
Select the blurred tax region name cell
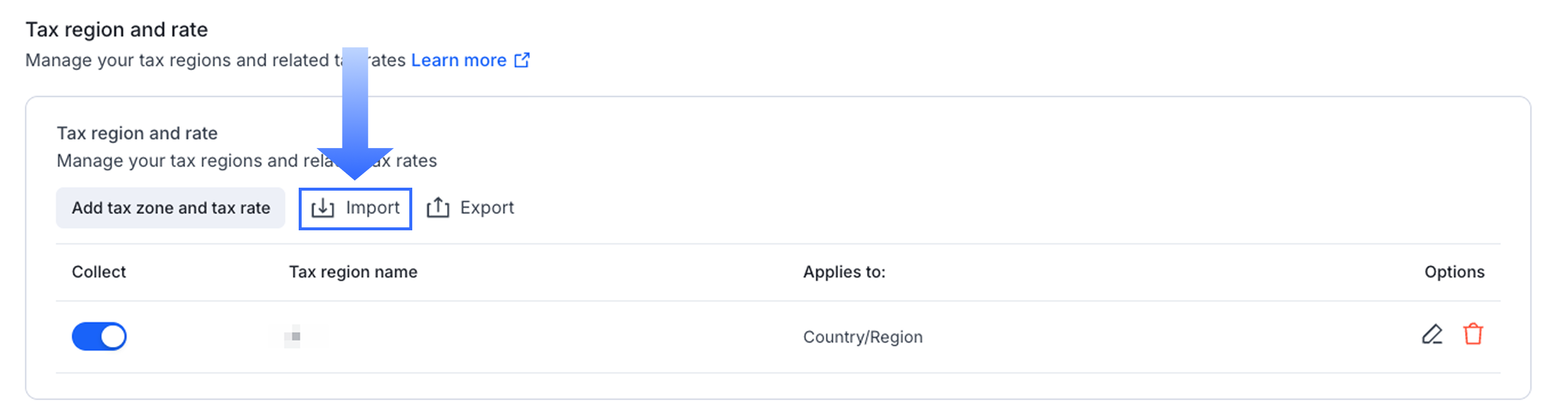point(296,336)
